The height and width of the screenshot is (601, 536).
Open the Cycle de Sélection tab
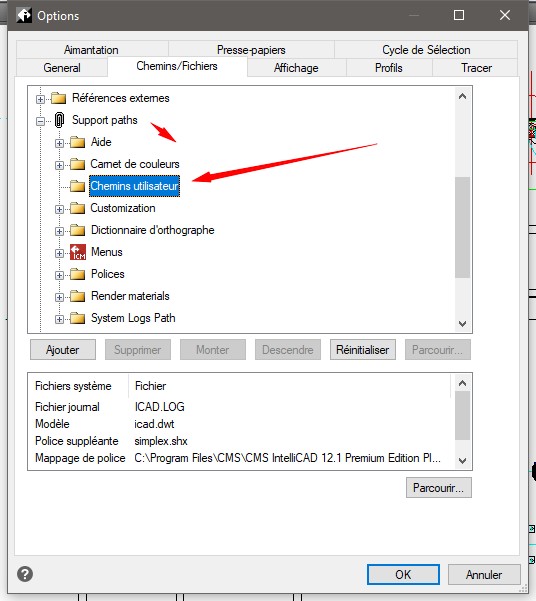coord(426,50)
